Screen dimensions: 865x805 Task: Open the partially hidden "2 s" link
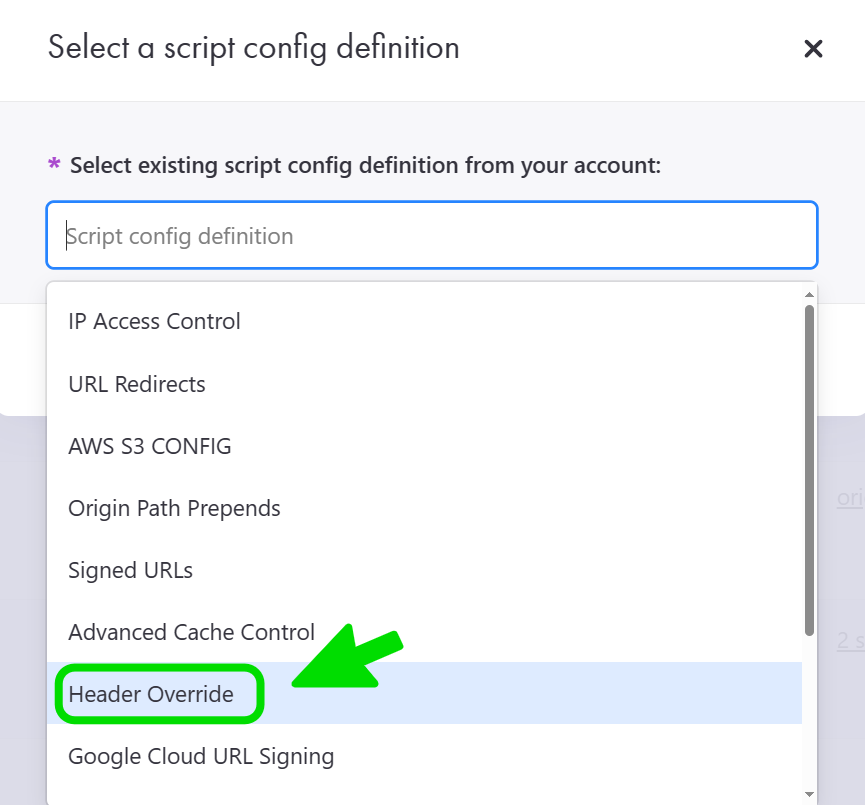pos(850,640)
